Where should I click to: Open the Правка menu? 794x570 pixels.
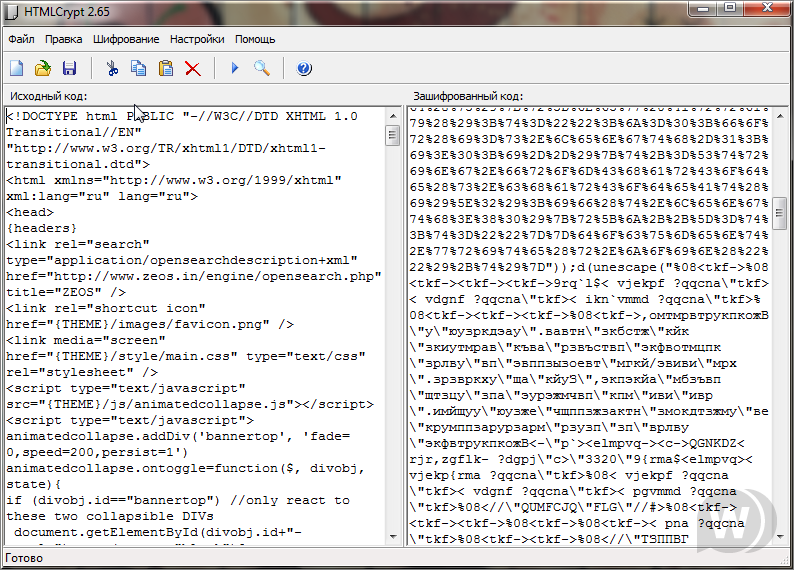[x=63, y=39]
